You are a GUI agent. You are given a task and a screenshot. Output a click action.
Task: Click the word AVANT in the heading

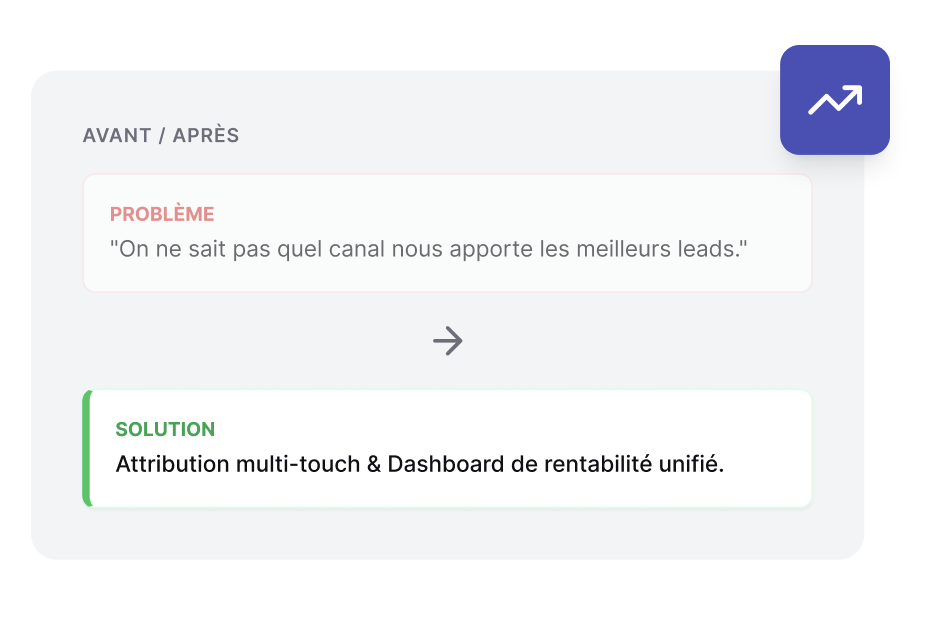115,135
